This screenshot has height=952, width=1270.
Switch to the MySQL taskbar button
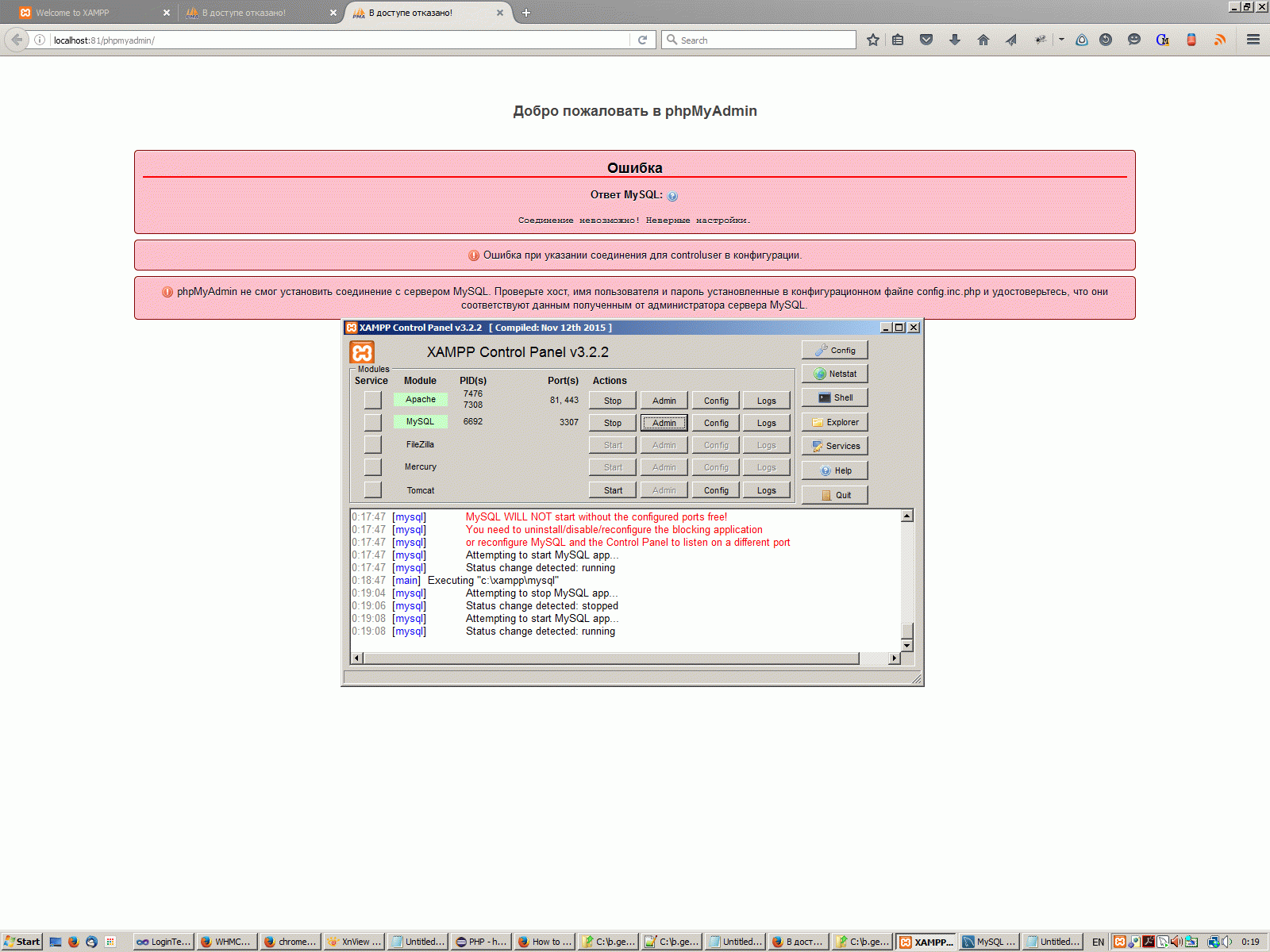pos(989,942)
